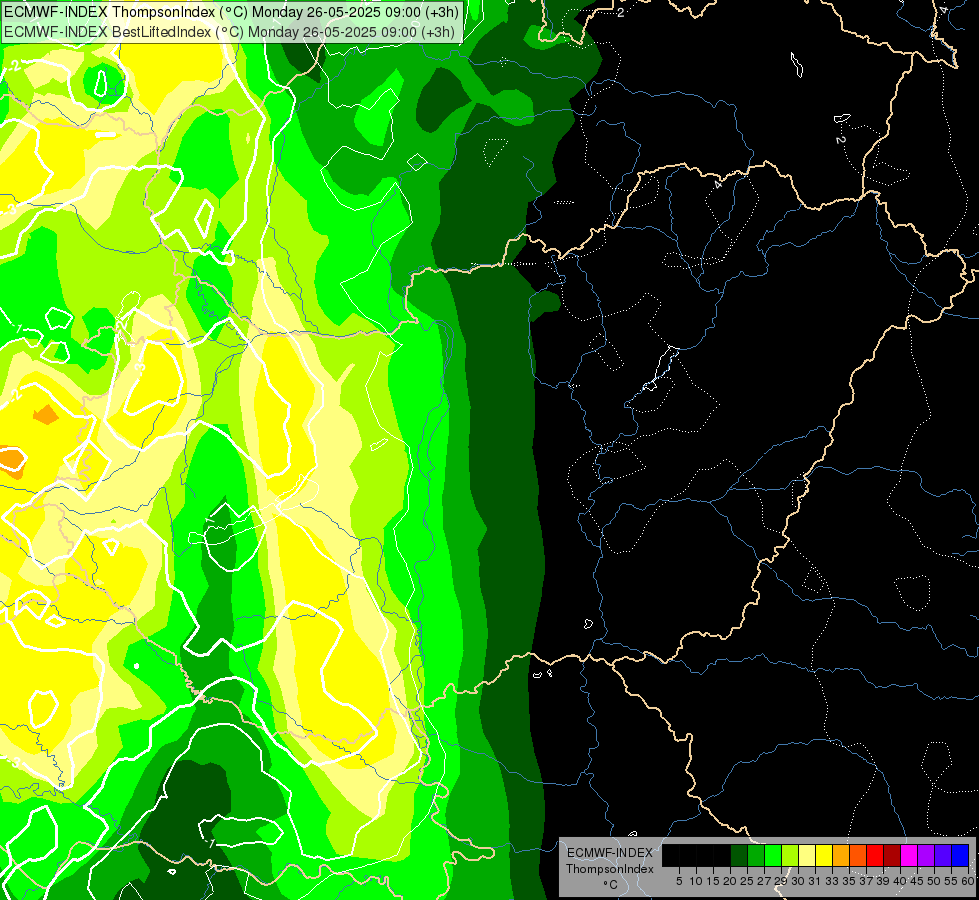Click the legend scale value 50
This screenshot has height=900, width=979.
click(x=934, y=881)
